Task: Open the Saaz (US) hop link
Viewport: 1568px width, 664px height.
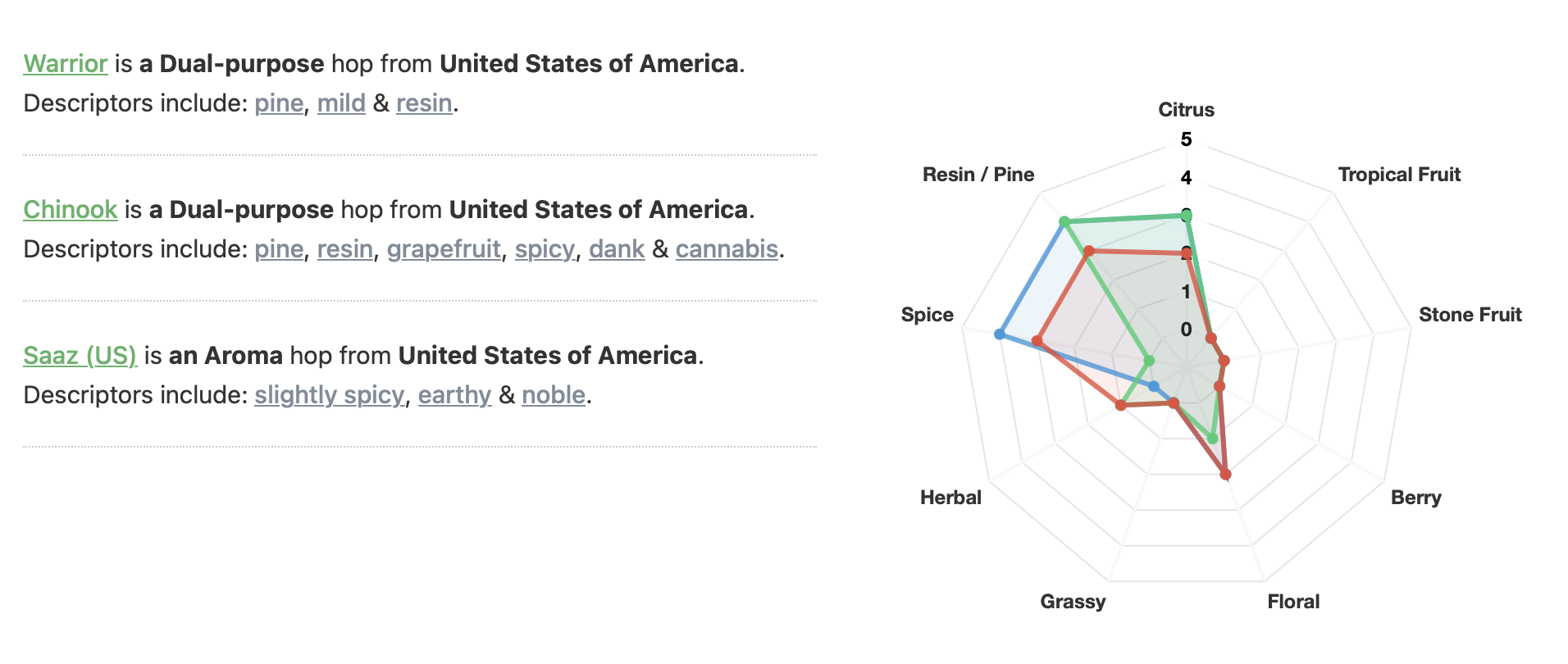Action: click(x=80, y=356)
